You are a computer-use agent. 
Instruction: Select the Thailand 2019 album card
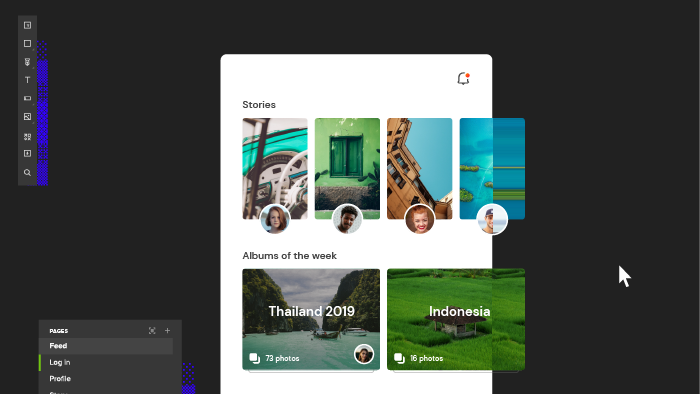point(311,319)
